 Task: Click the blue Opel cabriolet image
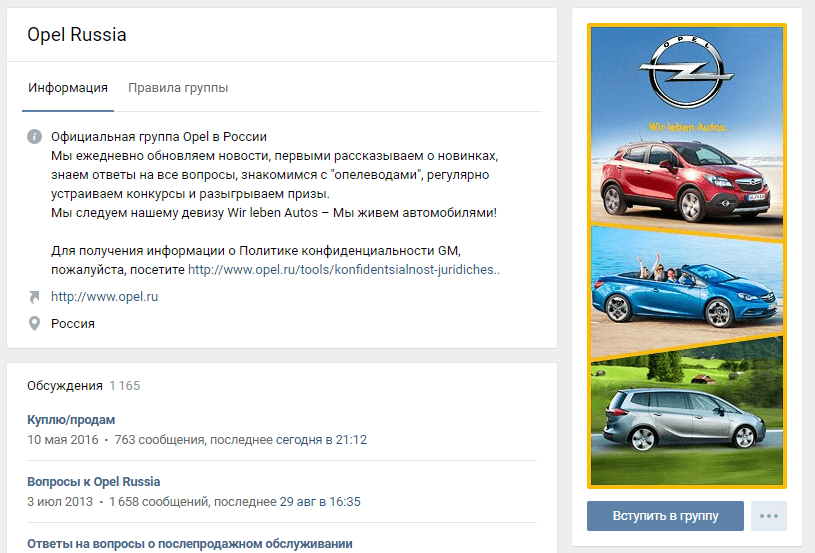[686, 295]
